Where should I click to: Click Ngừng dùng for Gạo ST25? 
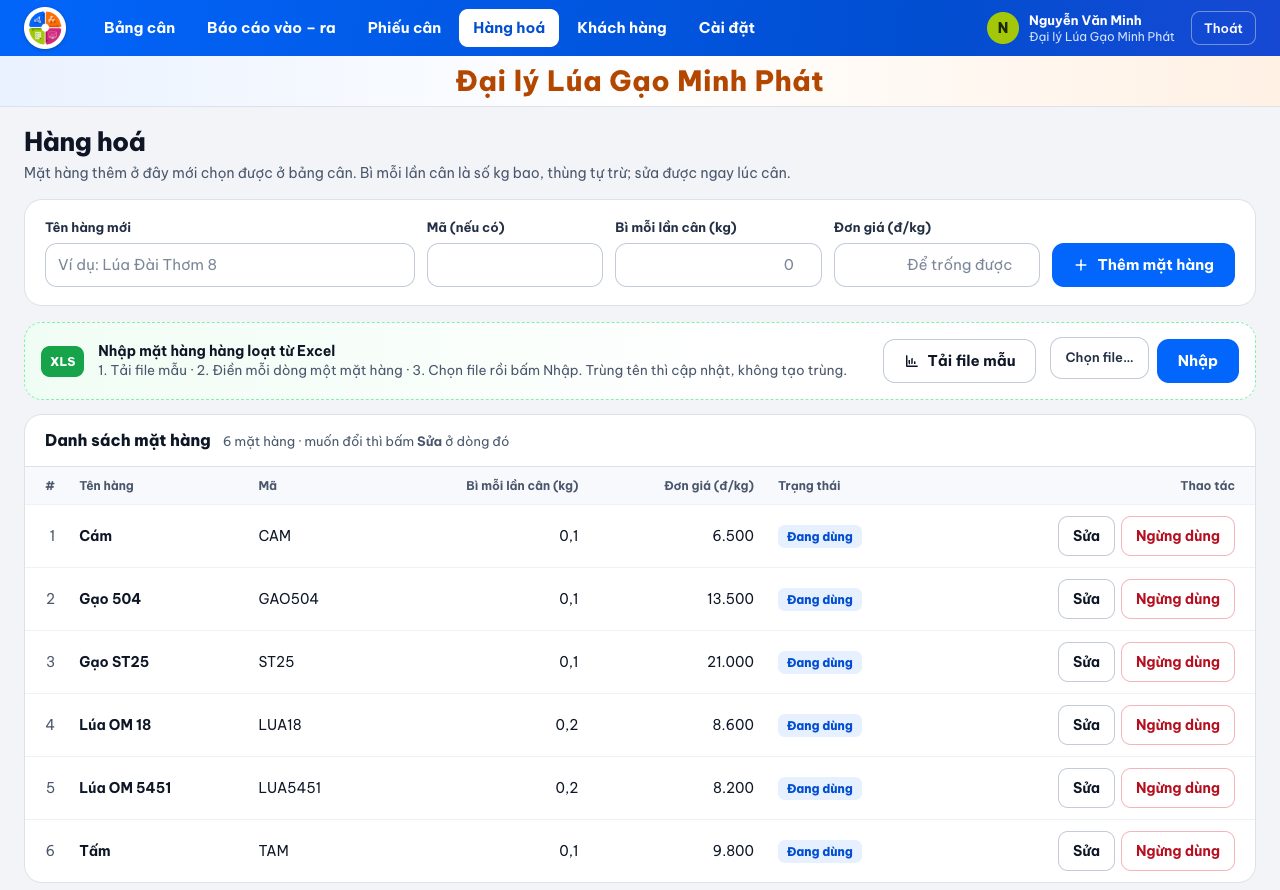point(1178,662)
